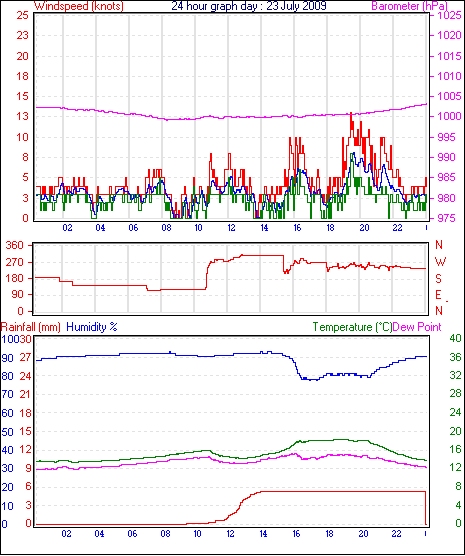
Task: Click hour 20 tick on windspeed chart
Action: (x=364, y=228)
